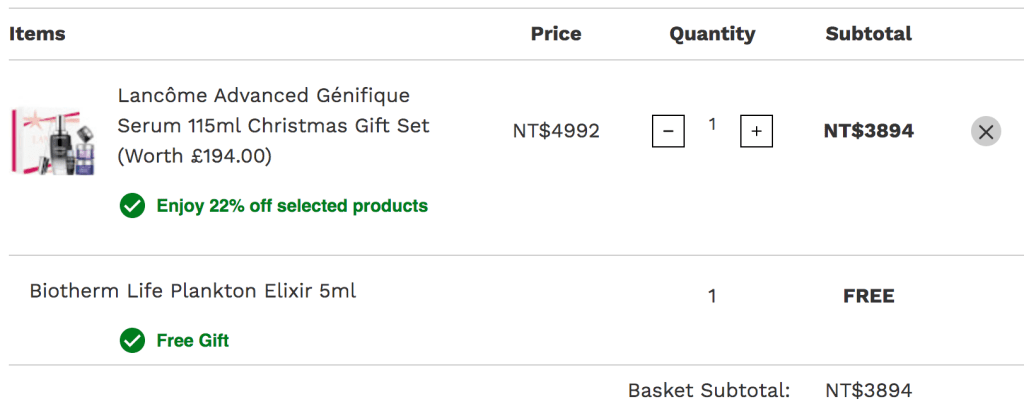Click the Biotherm gift quantity 1
The height and width of the screenshot is (416, 1024).
click(712, 296)
